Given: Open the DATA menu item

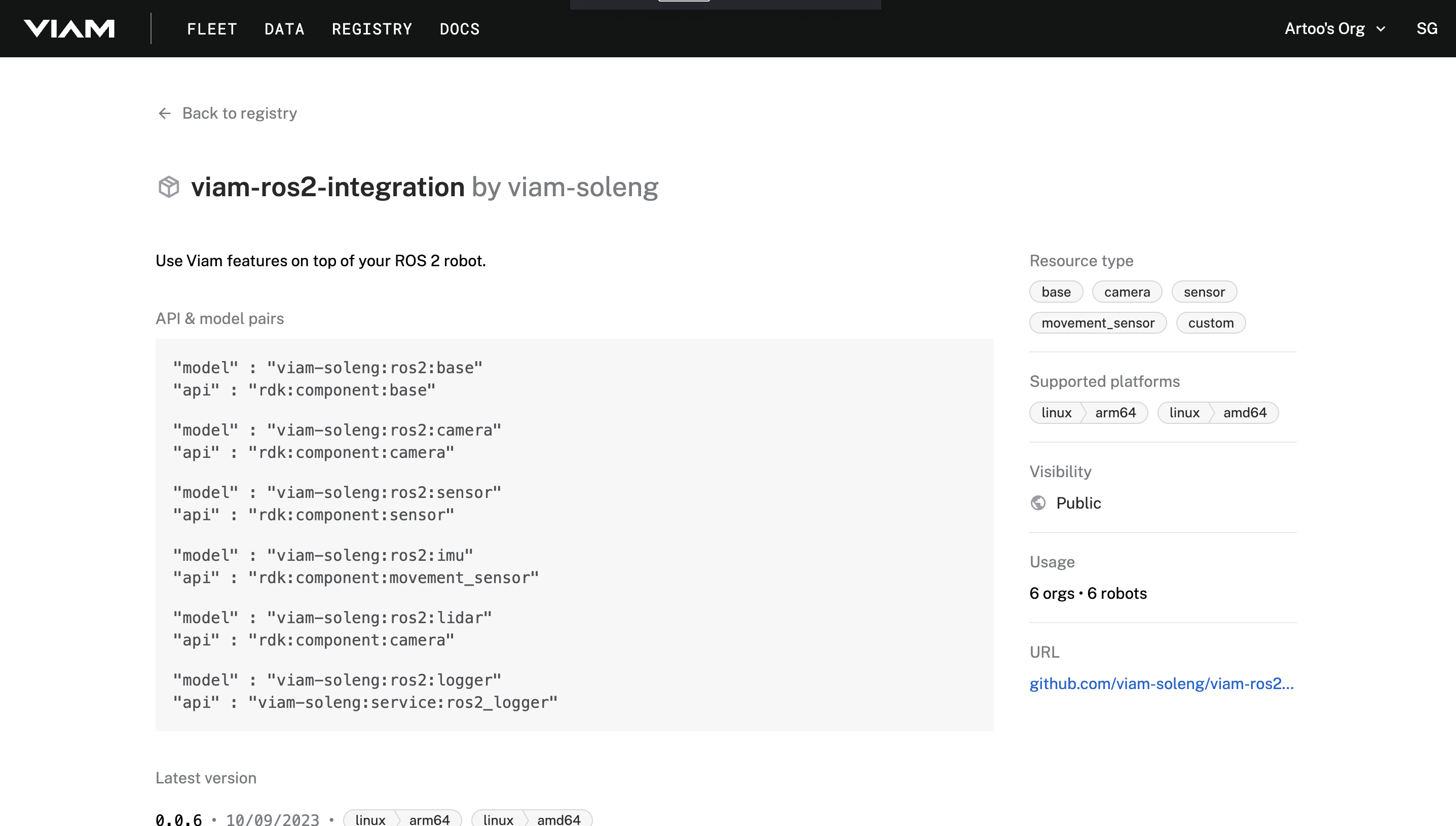Looking at the screenshot, I should coord(285,29).
